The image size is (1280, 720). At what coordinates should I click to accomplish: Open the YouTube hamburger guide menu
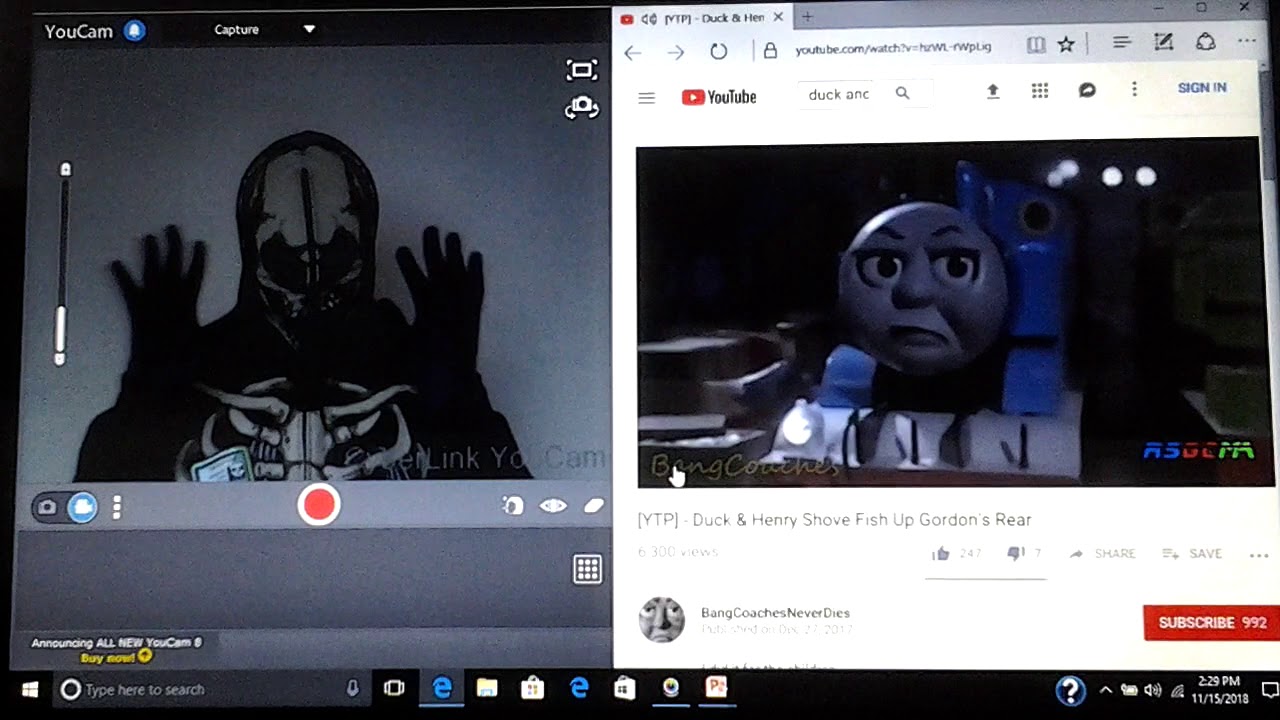[x=647, y=98]
